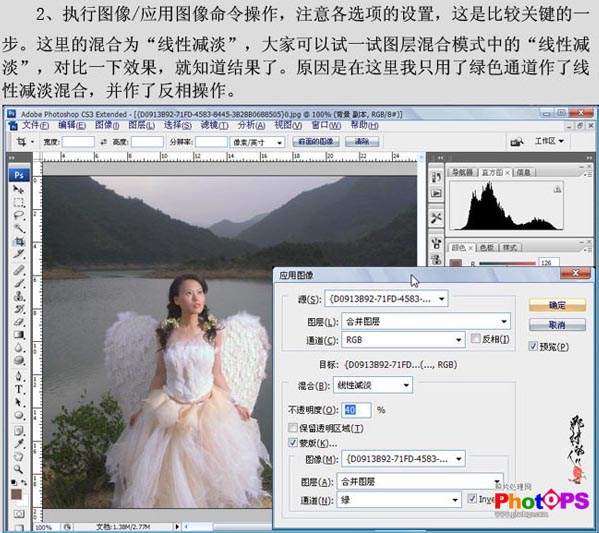This screenshot has width=599, height=533.
Task: Switch to the 色板 swatches tab
Action: pyautogui.click(x=486, y=248)
